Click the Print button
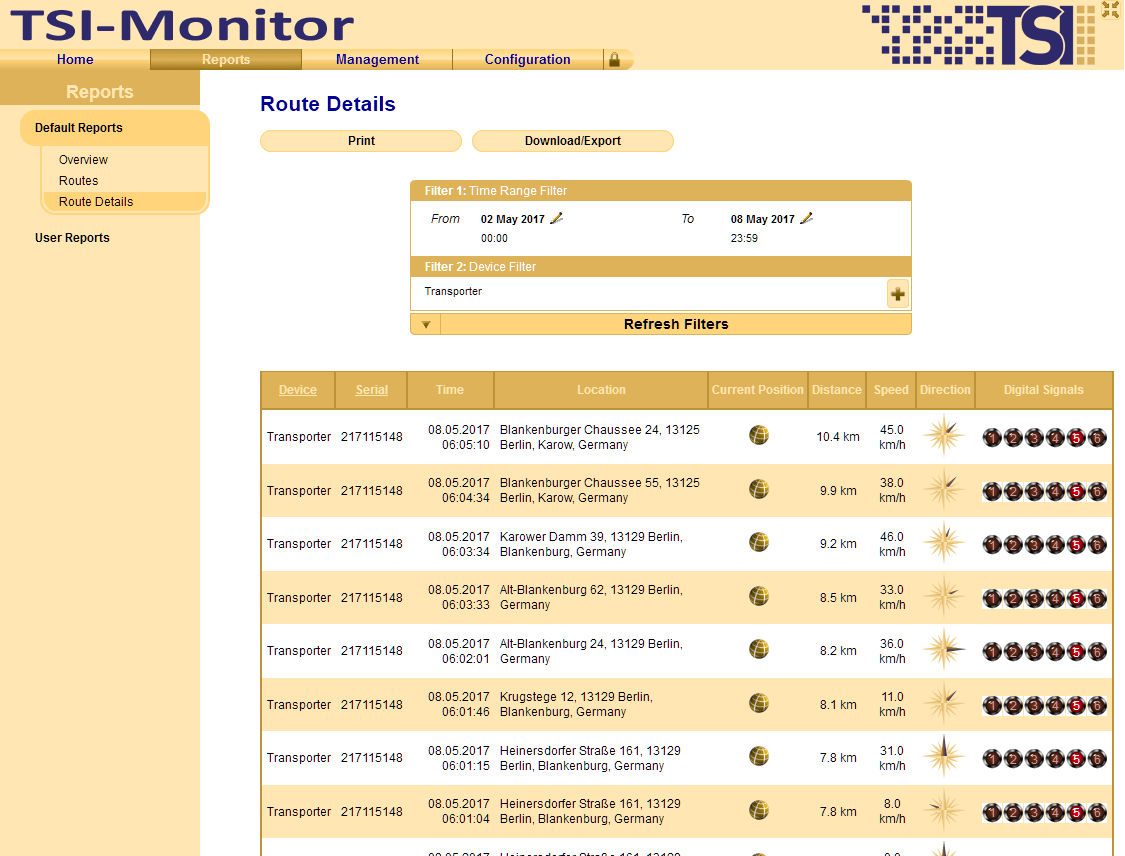This screenshot has width=1125, height=856. click(361, 141)
